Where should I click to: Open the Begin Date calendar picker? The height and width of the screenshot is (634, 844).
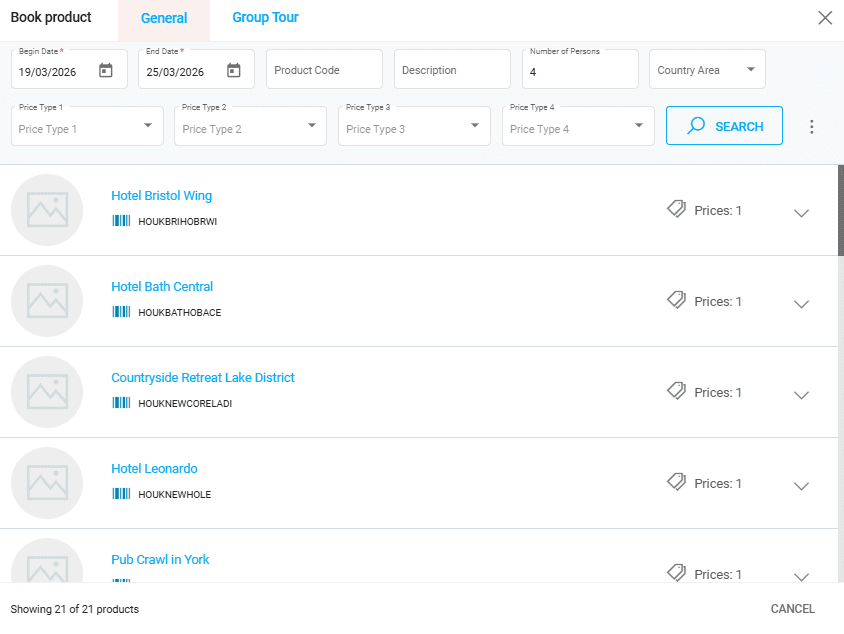click(x=106, y=71)
